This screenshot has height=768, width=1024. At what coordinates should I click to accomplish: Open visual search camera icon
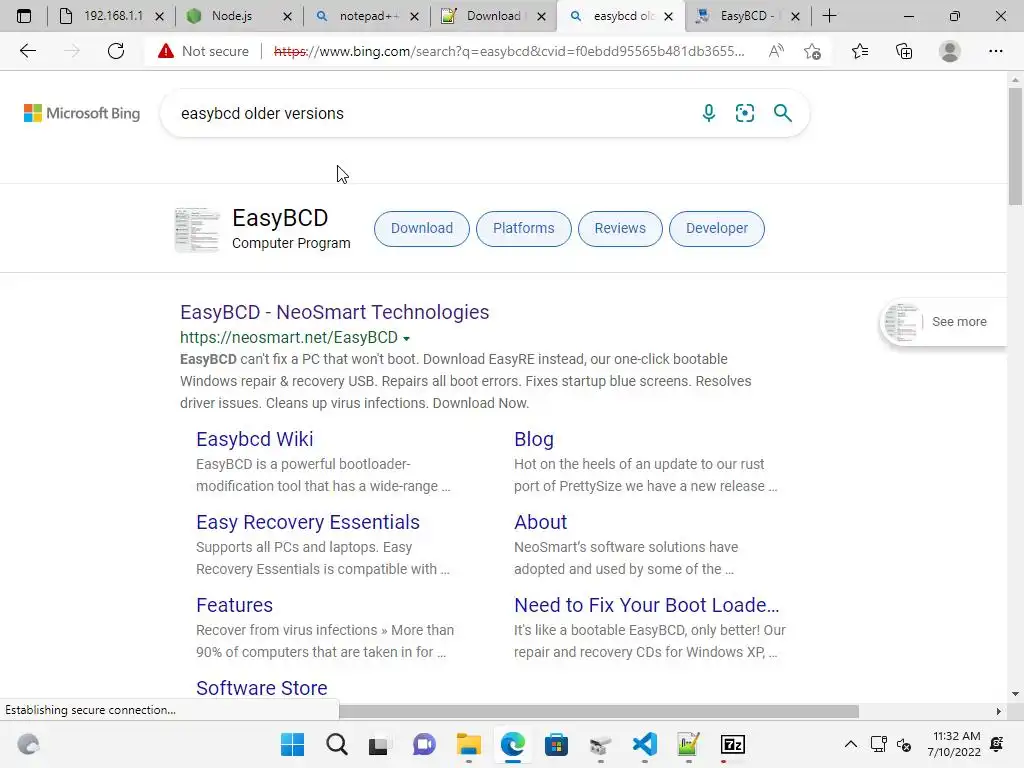(x=744, y=113)
